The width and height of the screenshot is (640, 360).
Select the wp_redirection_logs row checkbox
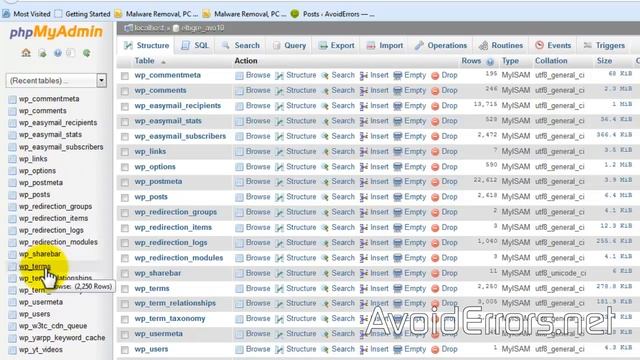click(x=125, y=244)
